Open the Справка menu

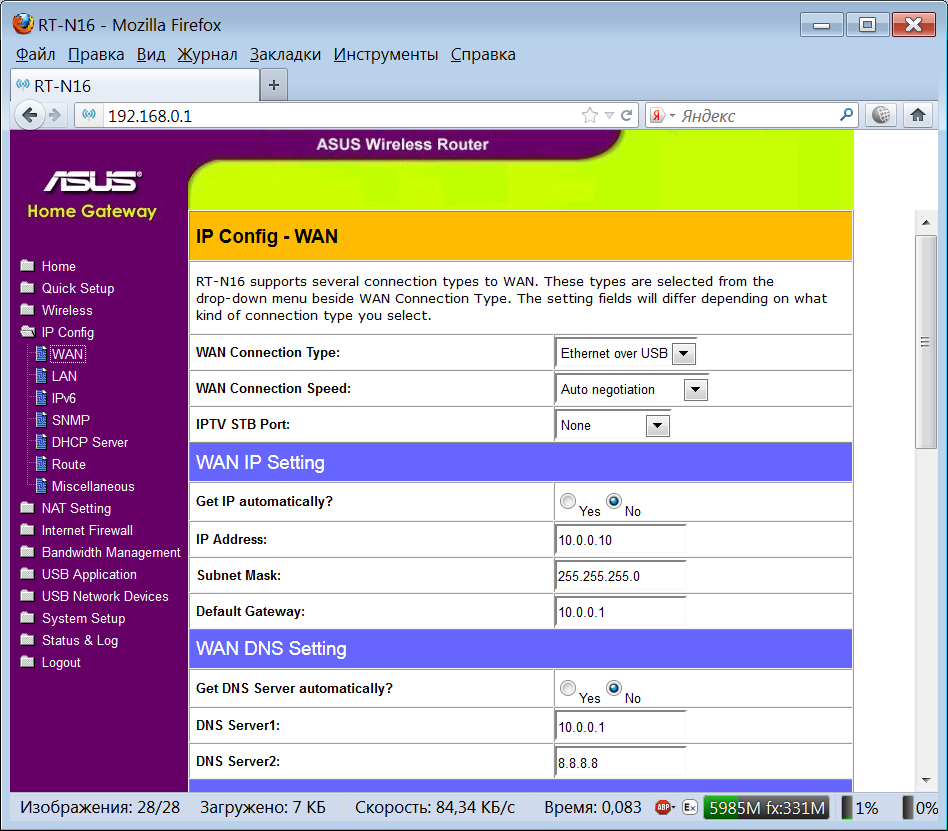tap(483, 54)
